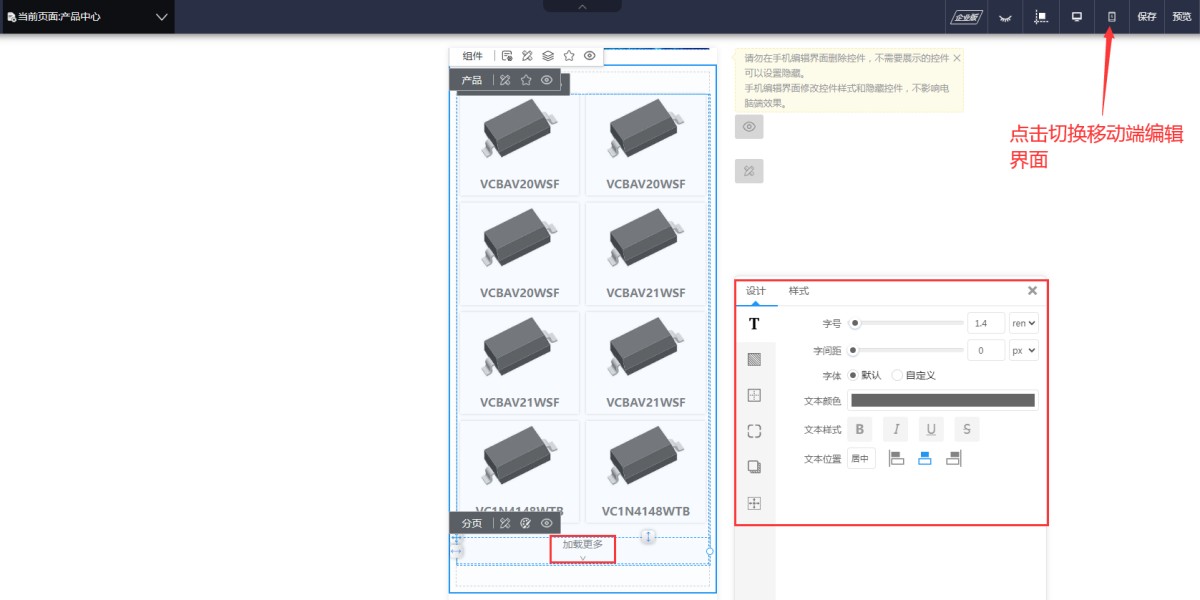This screenshot has width=1200, height=600.
Task: Open the shadow settings icon in sidebar
Action: [754, 467]
